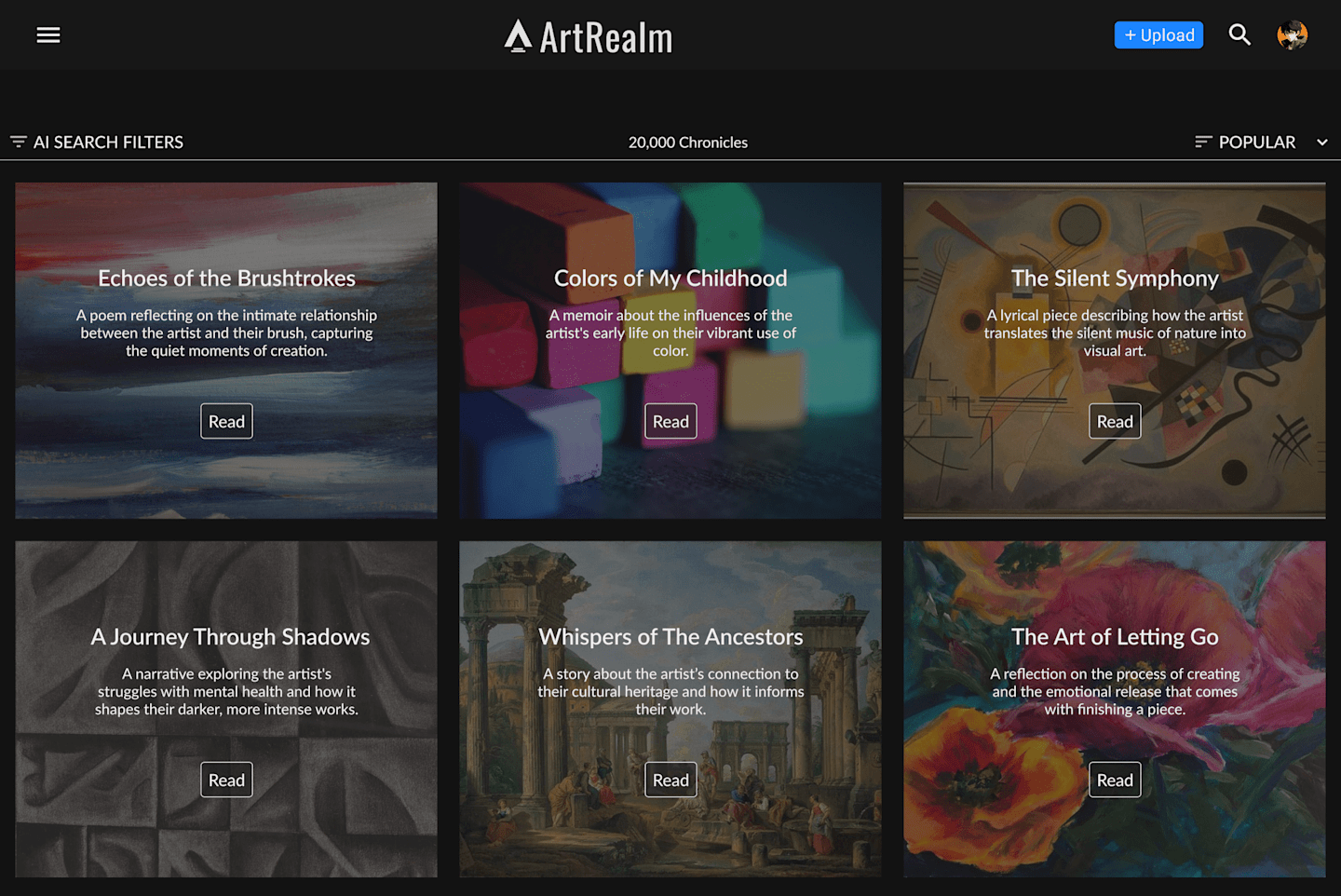
Task: Read The Silent Symphony chronicle
Action: coord(1115,421)
